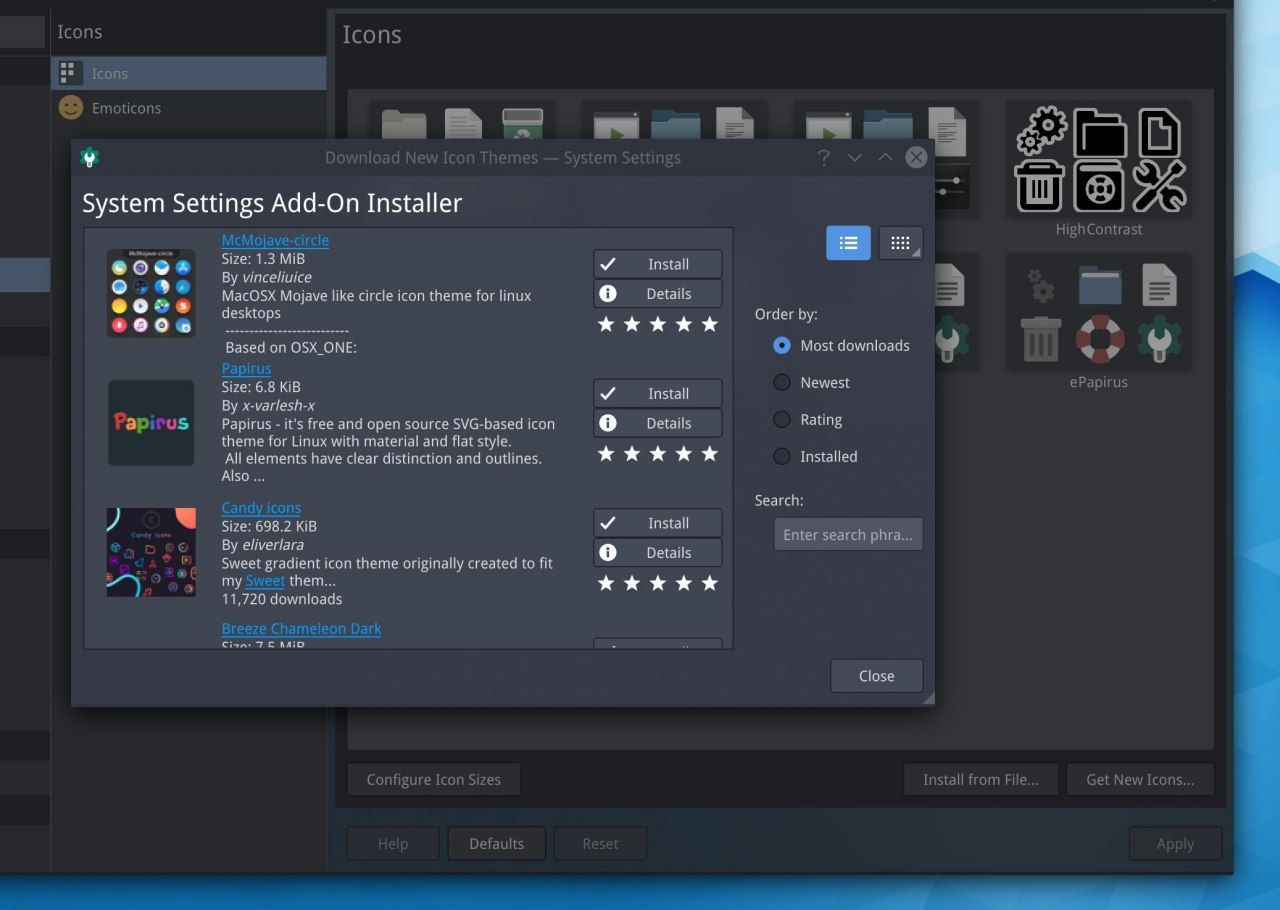The height and width of the screenshot is (910, 1280).
Task: Open Icons category in System Settings sidebar
Action: coord(189,73)
